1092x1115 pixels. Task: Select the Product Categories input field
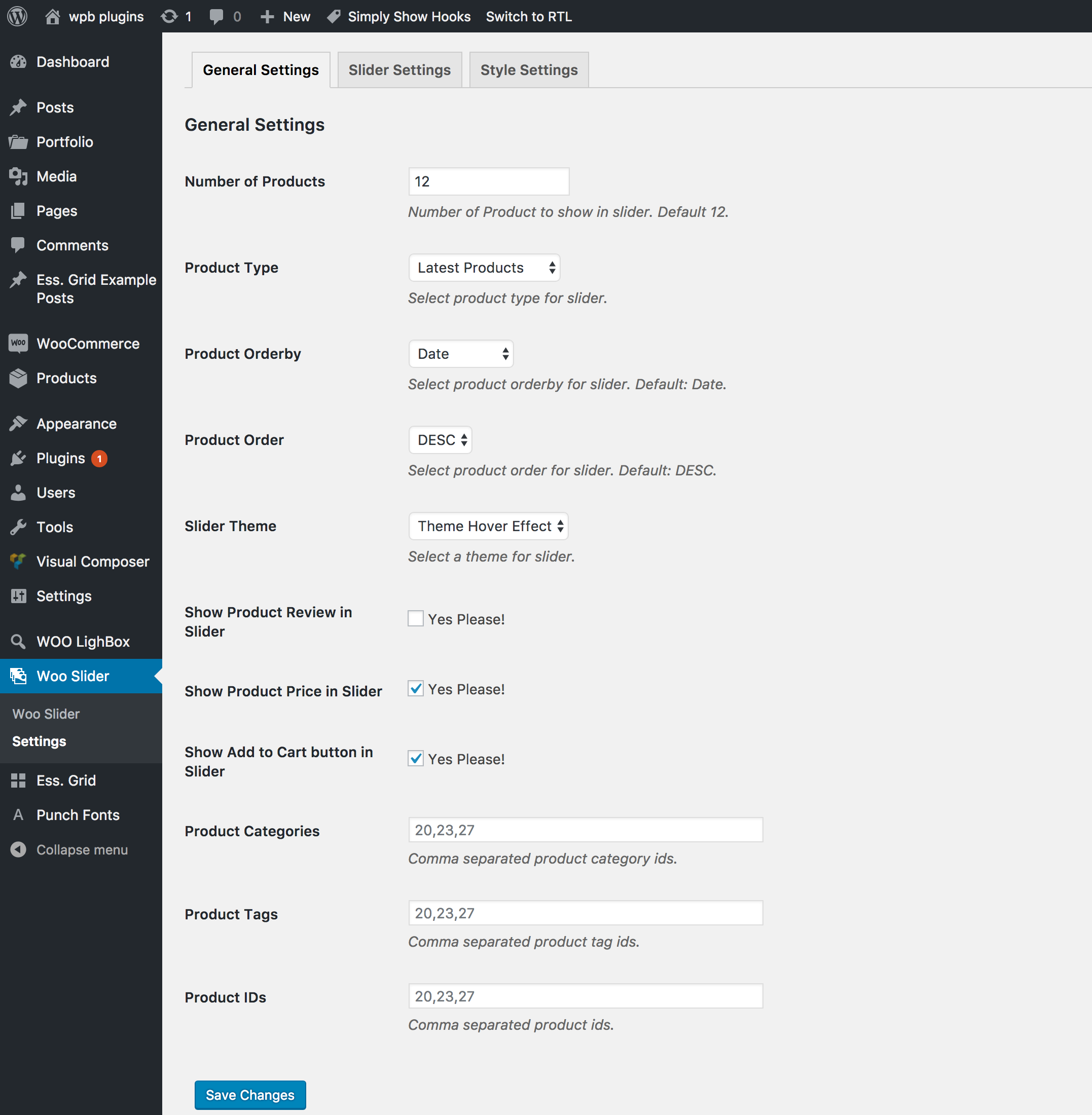(x=586, y=830)
